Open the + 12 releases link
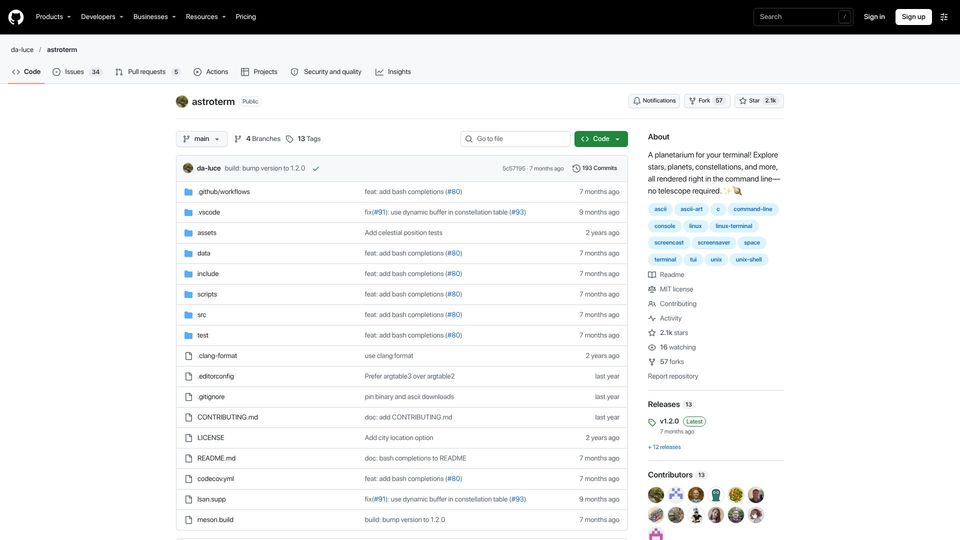Viewport: 960px width, 540px height. coord(664,448)
